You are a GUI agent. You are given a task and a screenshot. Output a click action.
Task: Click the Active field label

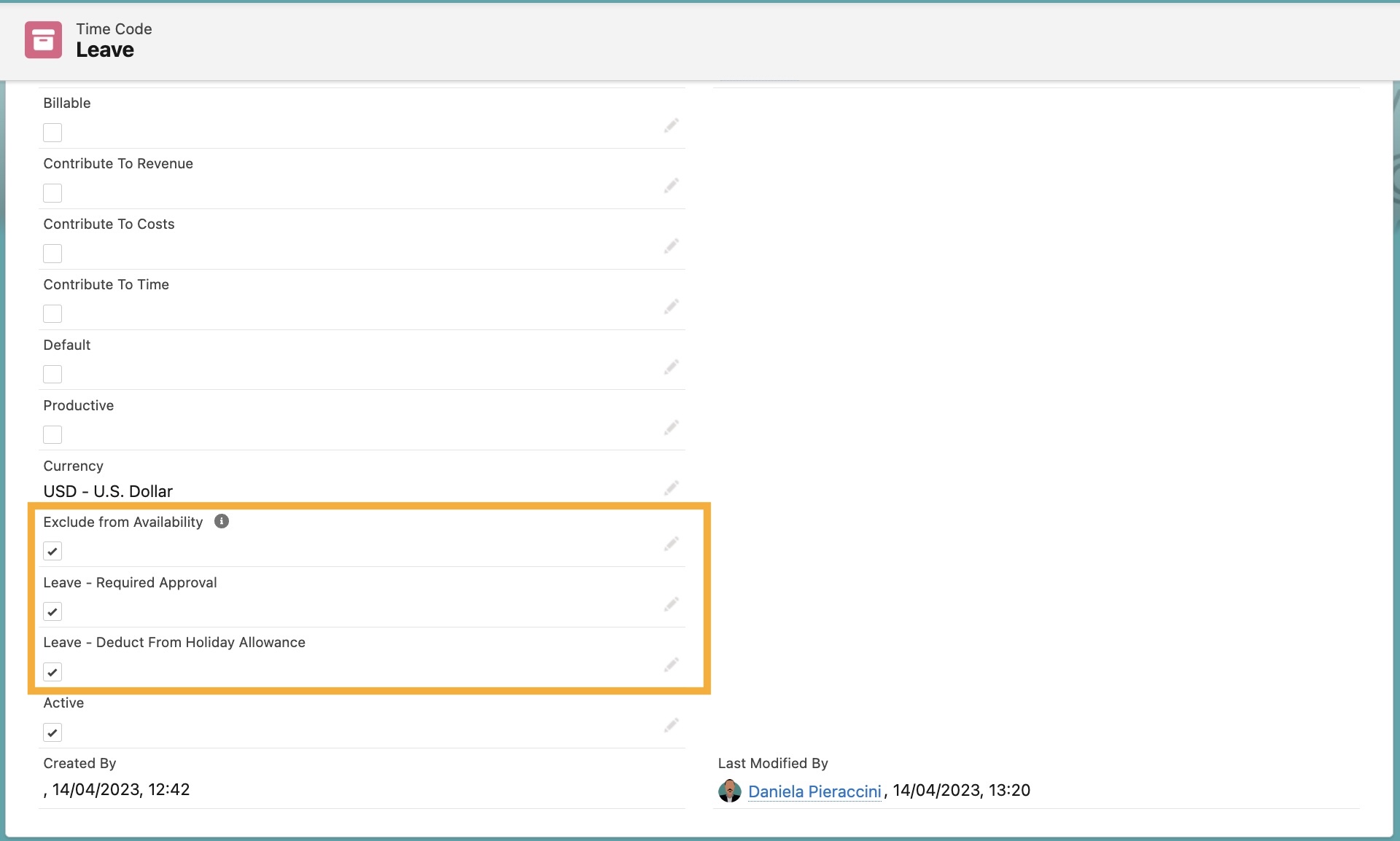63,703
